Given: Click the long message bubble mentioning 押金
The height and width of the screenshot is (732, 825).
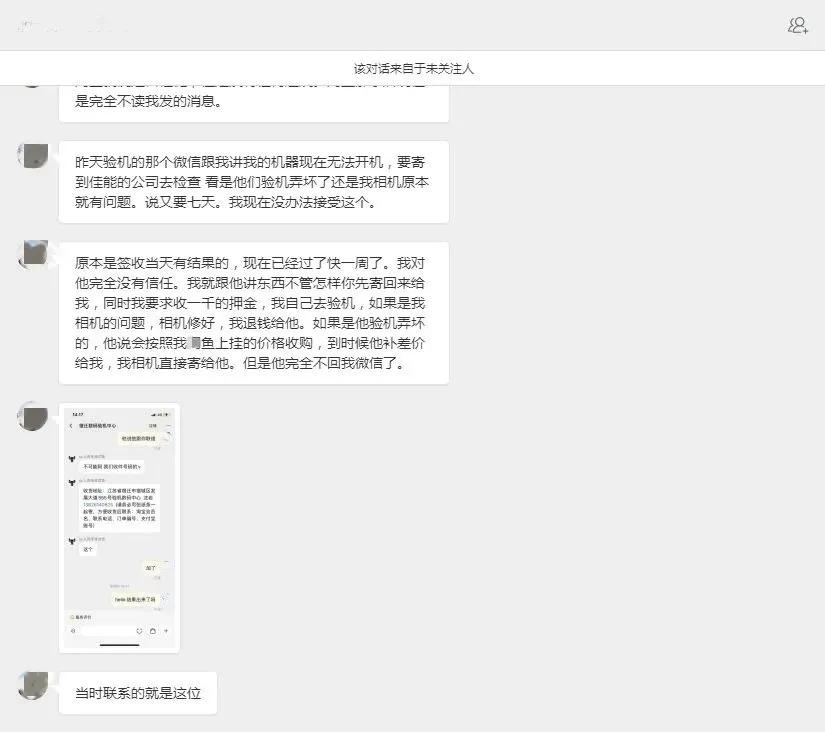Looking at the screenshot, I should click(255, 312).
